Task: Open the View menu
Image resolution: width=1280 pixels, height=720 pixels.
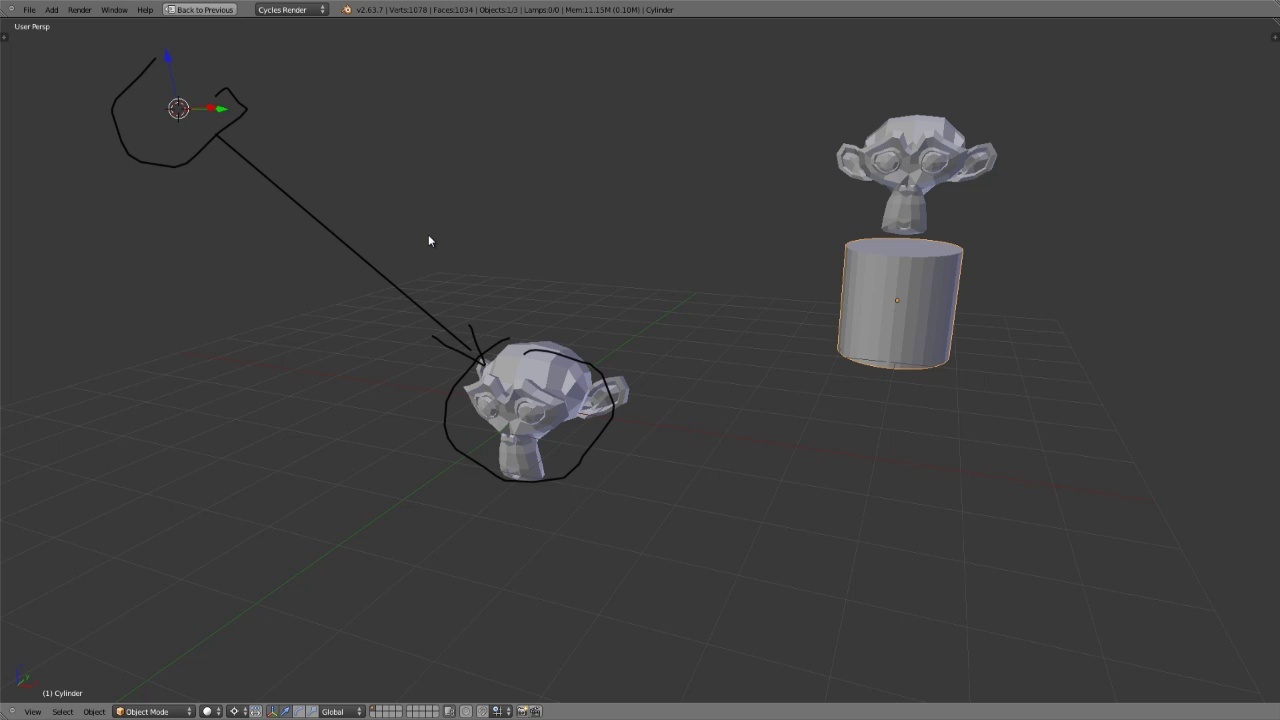Action: click(x=33, y=711)
